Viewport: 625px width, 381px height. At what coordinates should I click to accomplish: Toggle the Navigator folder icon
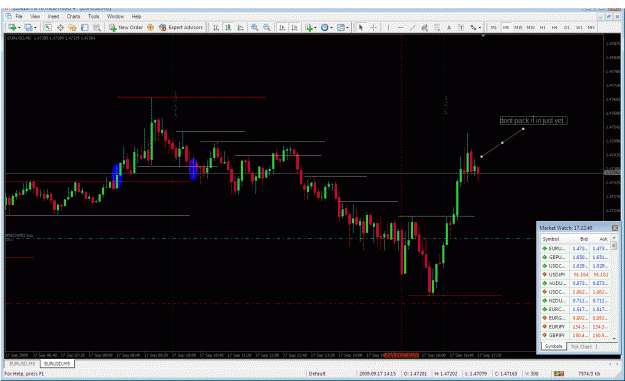point(72,27)
